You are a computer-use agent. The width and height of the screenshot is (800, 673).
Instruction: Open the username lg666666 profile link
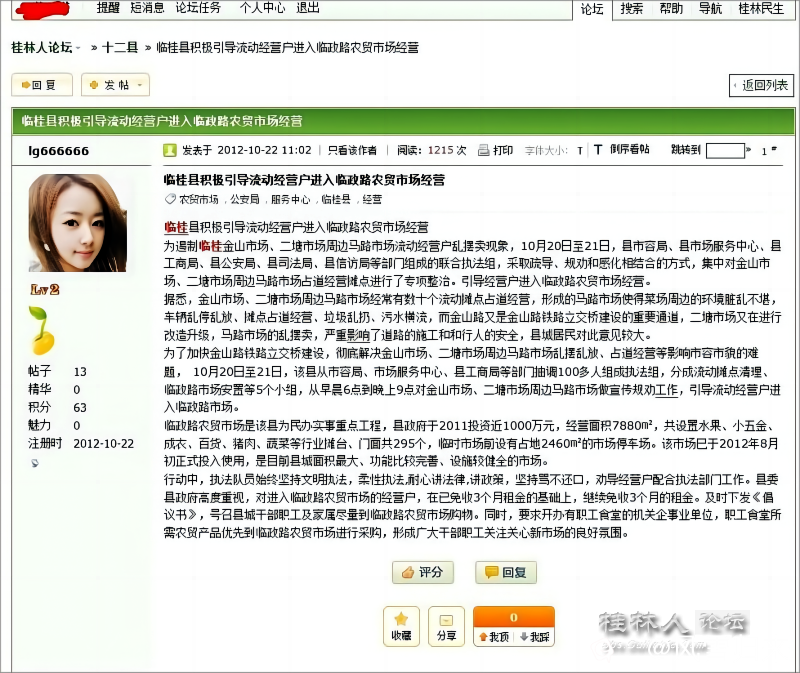(x=58, y=151)
